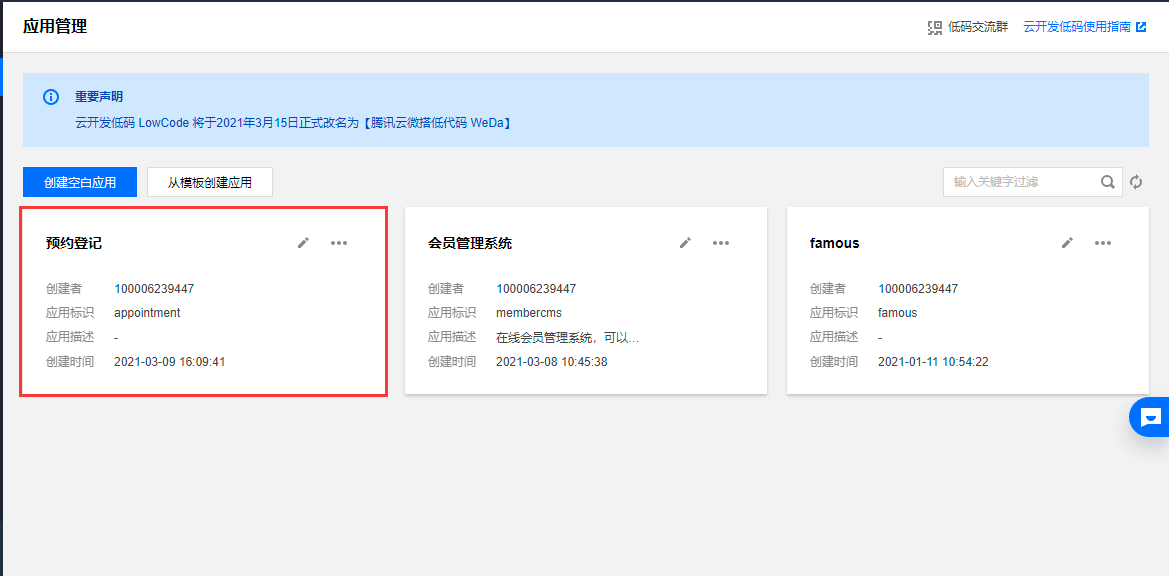Edit the famous app via pencil icon

[x=1068, y=243]
